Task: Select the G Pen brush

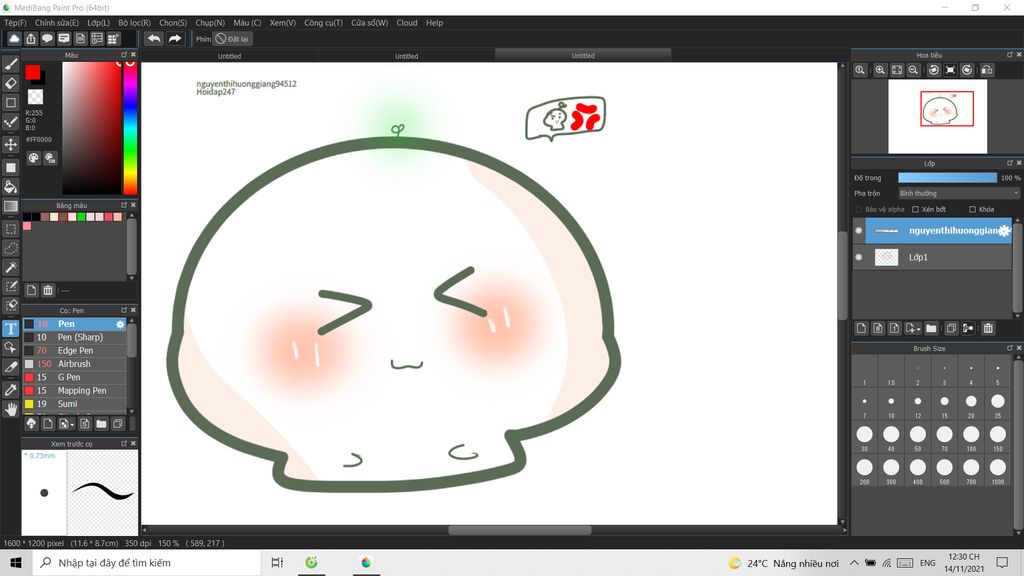Action: click(x=74, y=377)
